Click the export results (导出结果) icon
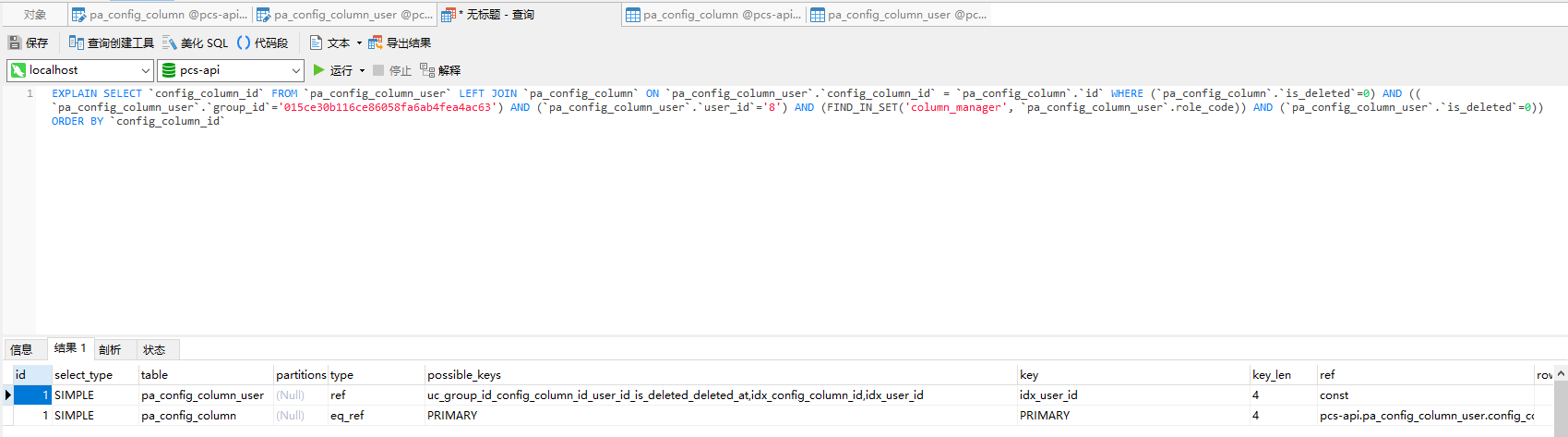This screenshot has width=1568, height=437. [x=376, y=42]
